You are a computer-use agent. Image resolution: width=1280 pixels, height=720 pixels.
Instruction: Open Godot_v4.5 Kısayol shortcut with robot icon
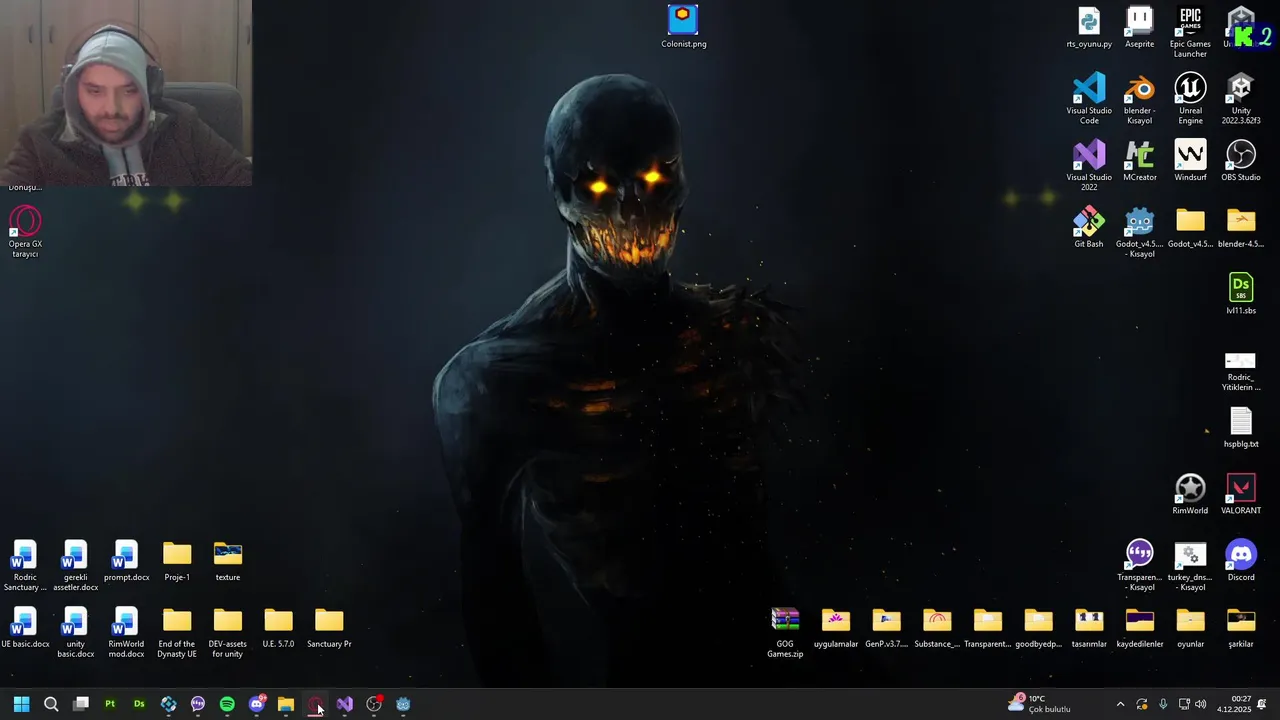(1139, 232)
